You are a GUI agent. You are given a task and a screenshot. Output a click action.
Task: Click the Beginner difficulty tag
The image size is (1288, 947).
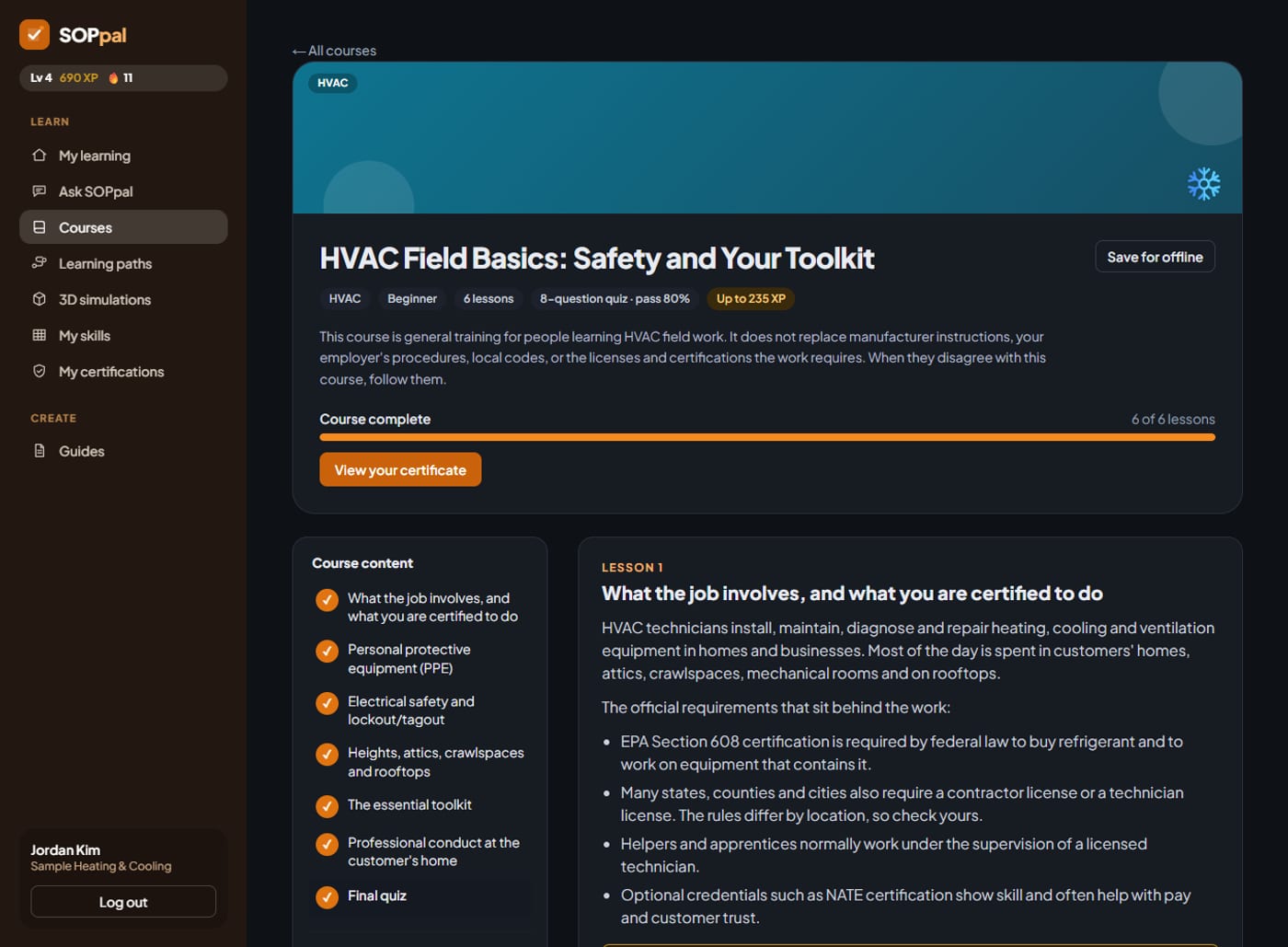(412, 298)
